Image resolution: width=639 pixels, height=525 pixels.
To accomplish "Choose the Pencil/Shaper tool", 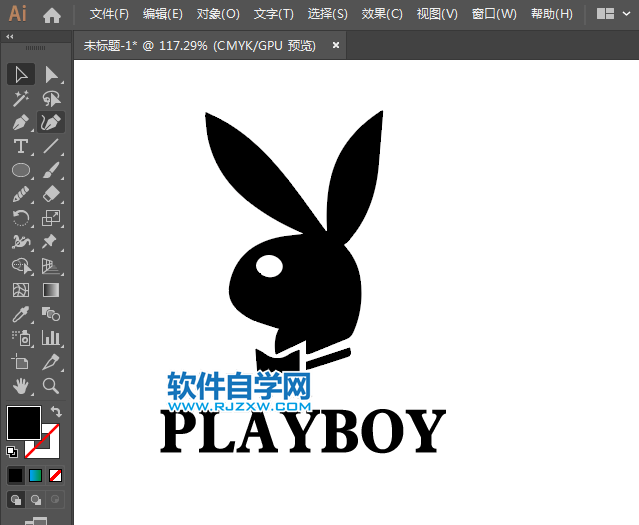I will coord(21,194).
